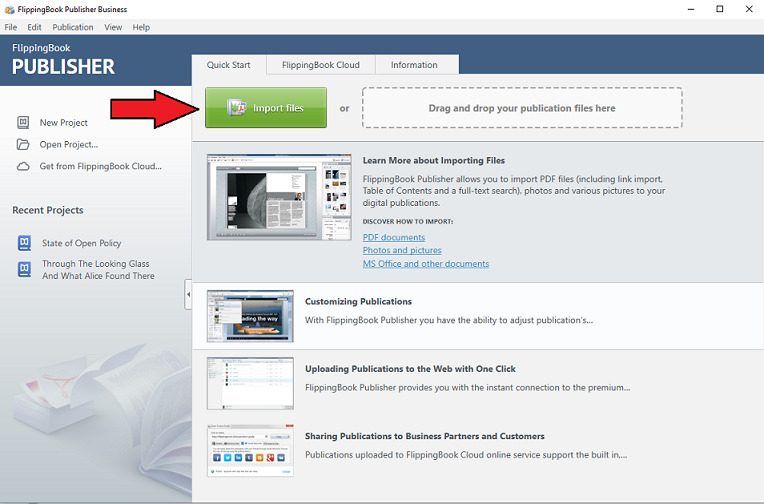Open the PDF documents link
764x504 pixels.
coord(394,237)
